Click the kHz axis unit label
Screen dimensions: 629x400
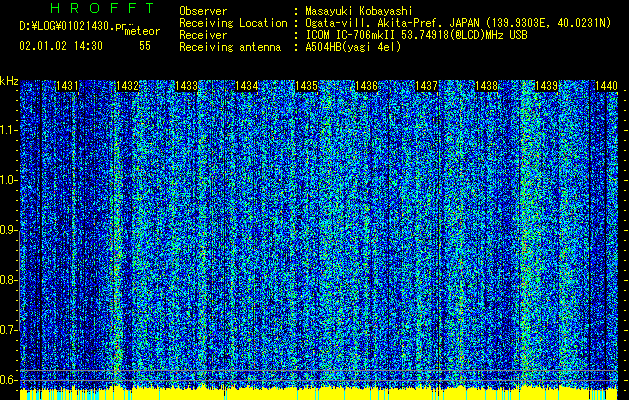tap(9, 81)
